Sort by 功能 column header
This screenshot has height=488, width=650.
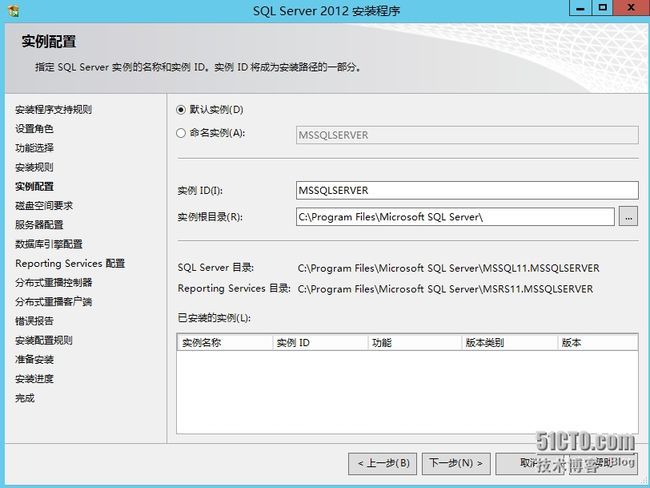[x=415, y=343]
